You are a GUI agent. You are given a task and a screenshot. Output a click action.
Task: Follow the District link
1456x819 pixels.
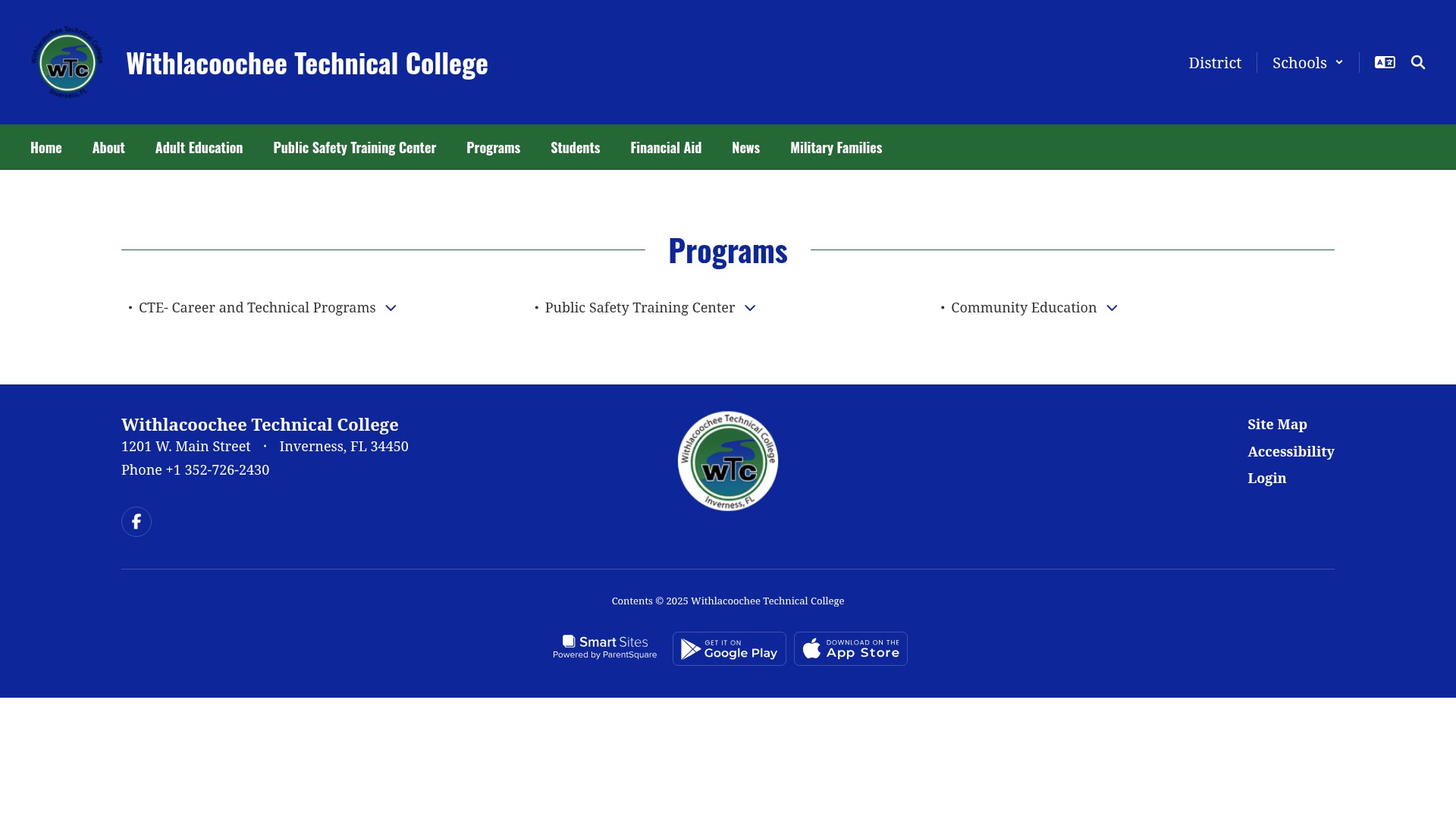click(1215, 62)
